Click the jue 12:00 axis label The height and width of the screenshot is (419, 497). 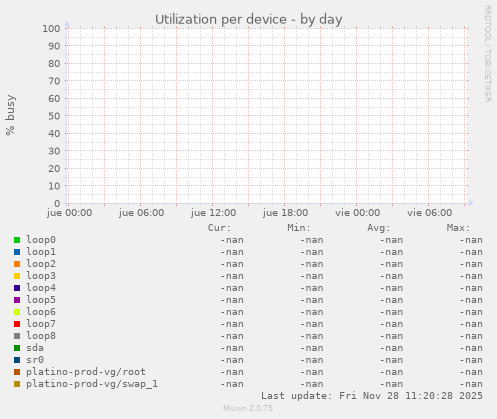(213, 213)
